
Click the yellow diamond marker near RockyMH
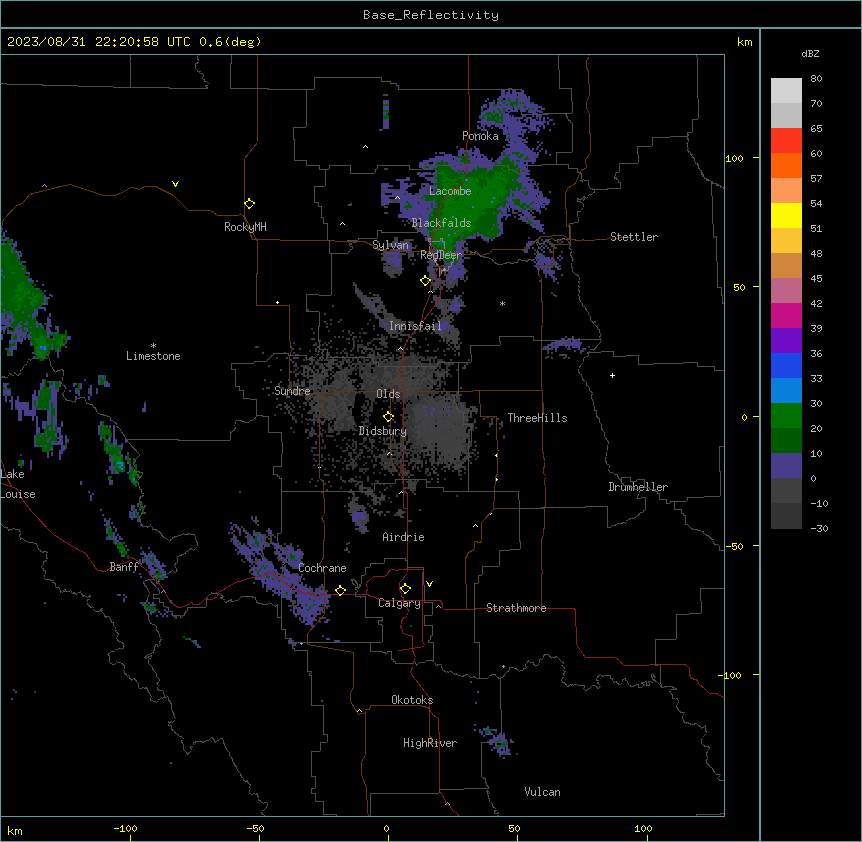click(249, 204)
